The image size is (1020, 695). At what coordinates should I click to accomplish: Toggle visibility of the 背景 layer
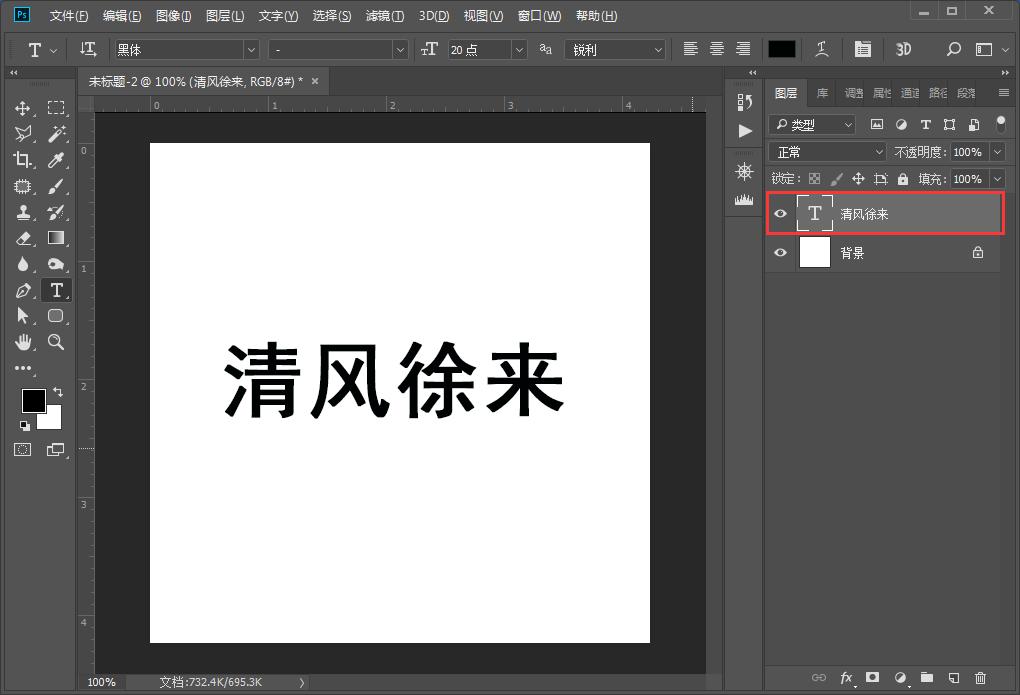tap(780, 253)
